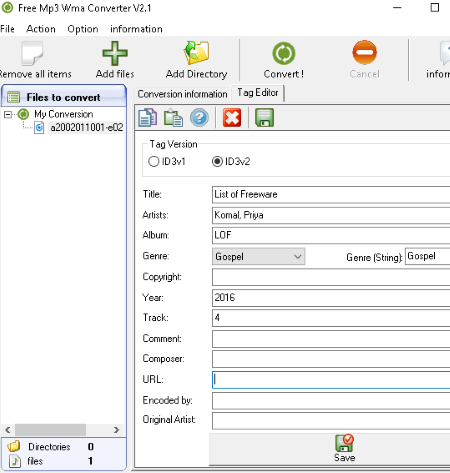Viewport: 450px width, 473px height.
Task: Open the Action menu
Action: (x=41, y=29)
